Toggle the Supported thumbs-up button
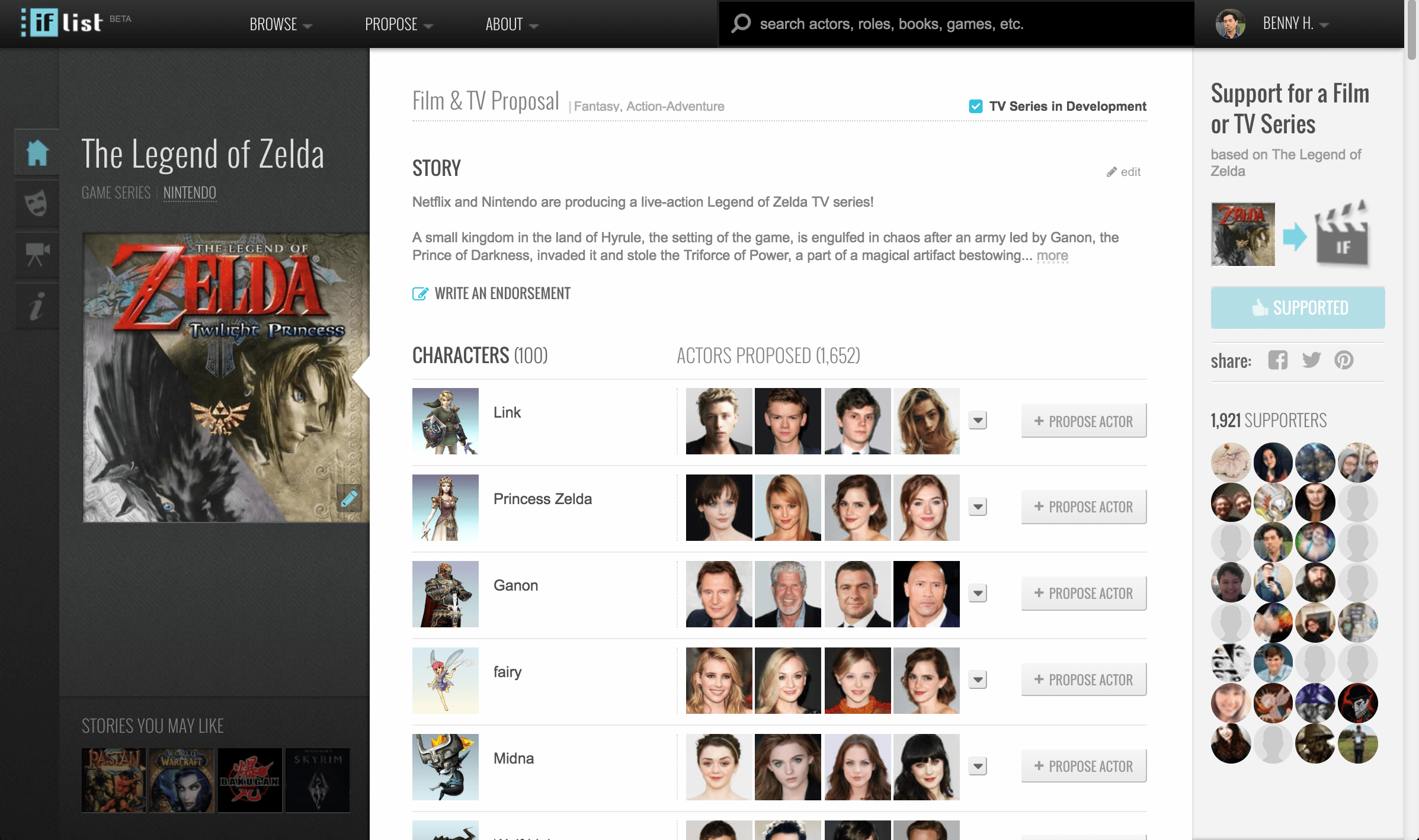The width and height of the screenshot is (1419, 840). point(1298,308)
